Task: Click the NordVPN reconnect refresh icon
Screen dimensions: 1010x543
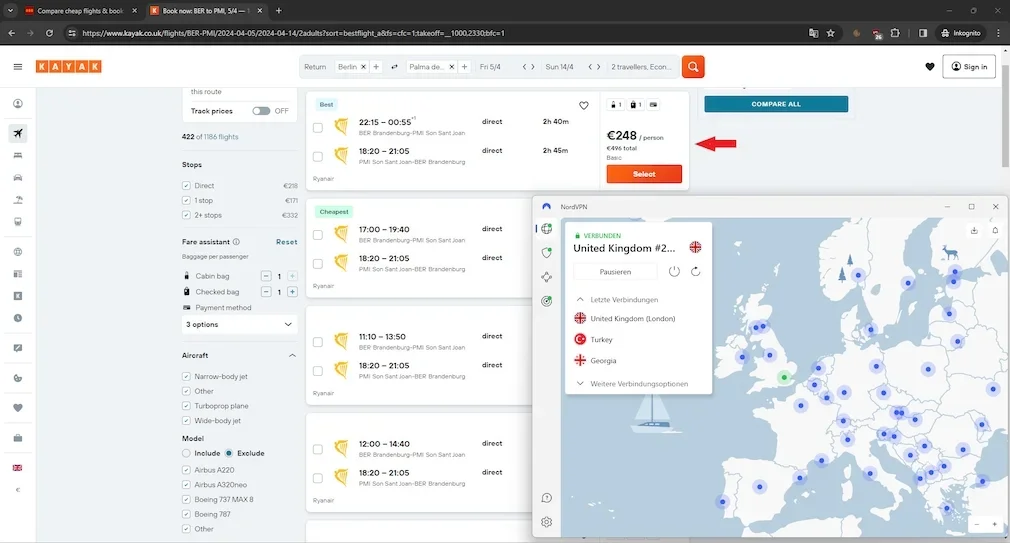Action: point(696,271)
